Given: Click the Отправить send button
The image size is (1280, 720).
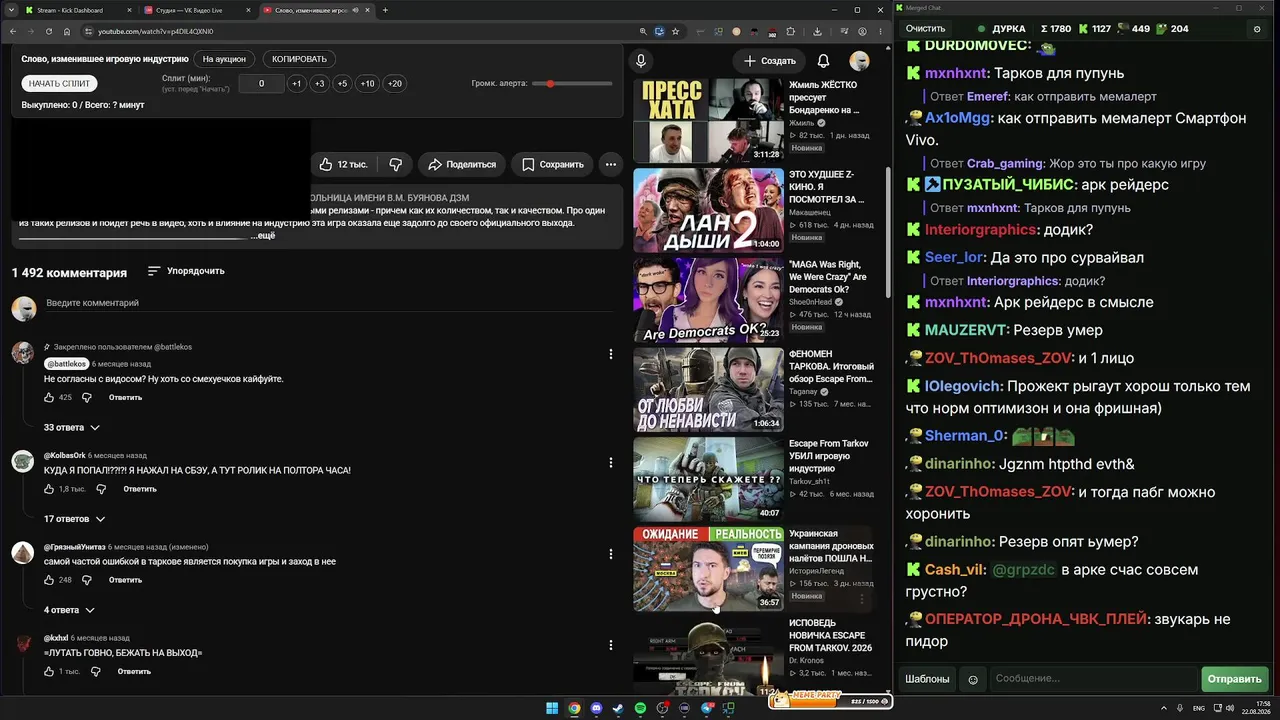Looking at the screenshot, I should point(1234,679).
